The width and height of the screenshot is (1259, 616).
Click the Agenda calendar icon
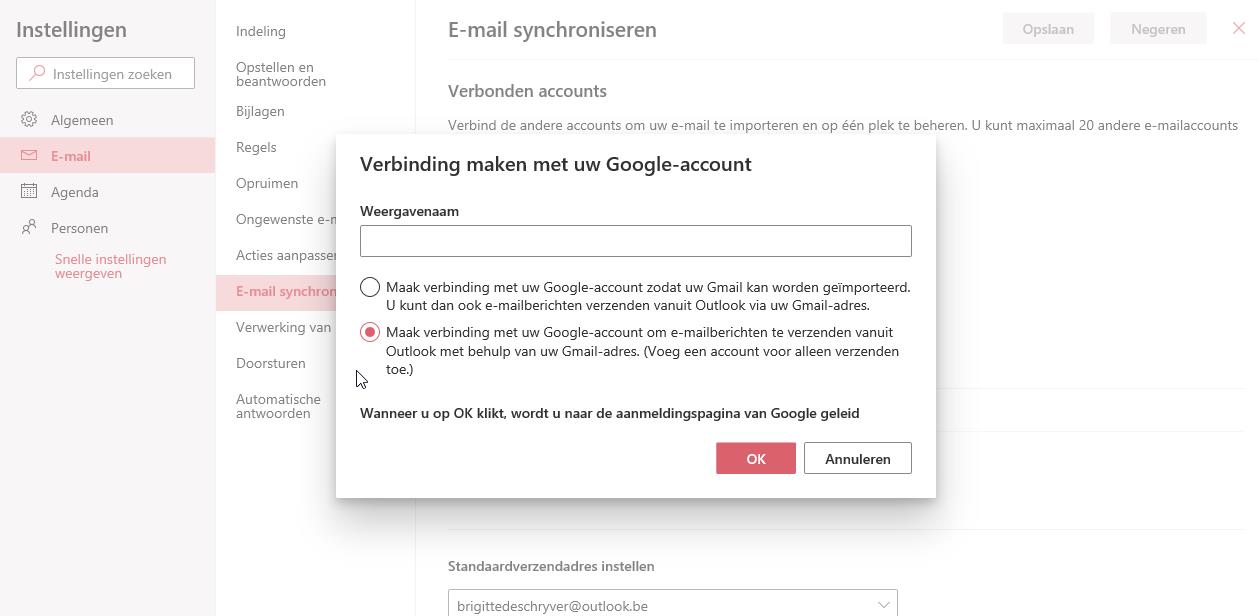(x=29, y=192)
